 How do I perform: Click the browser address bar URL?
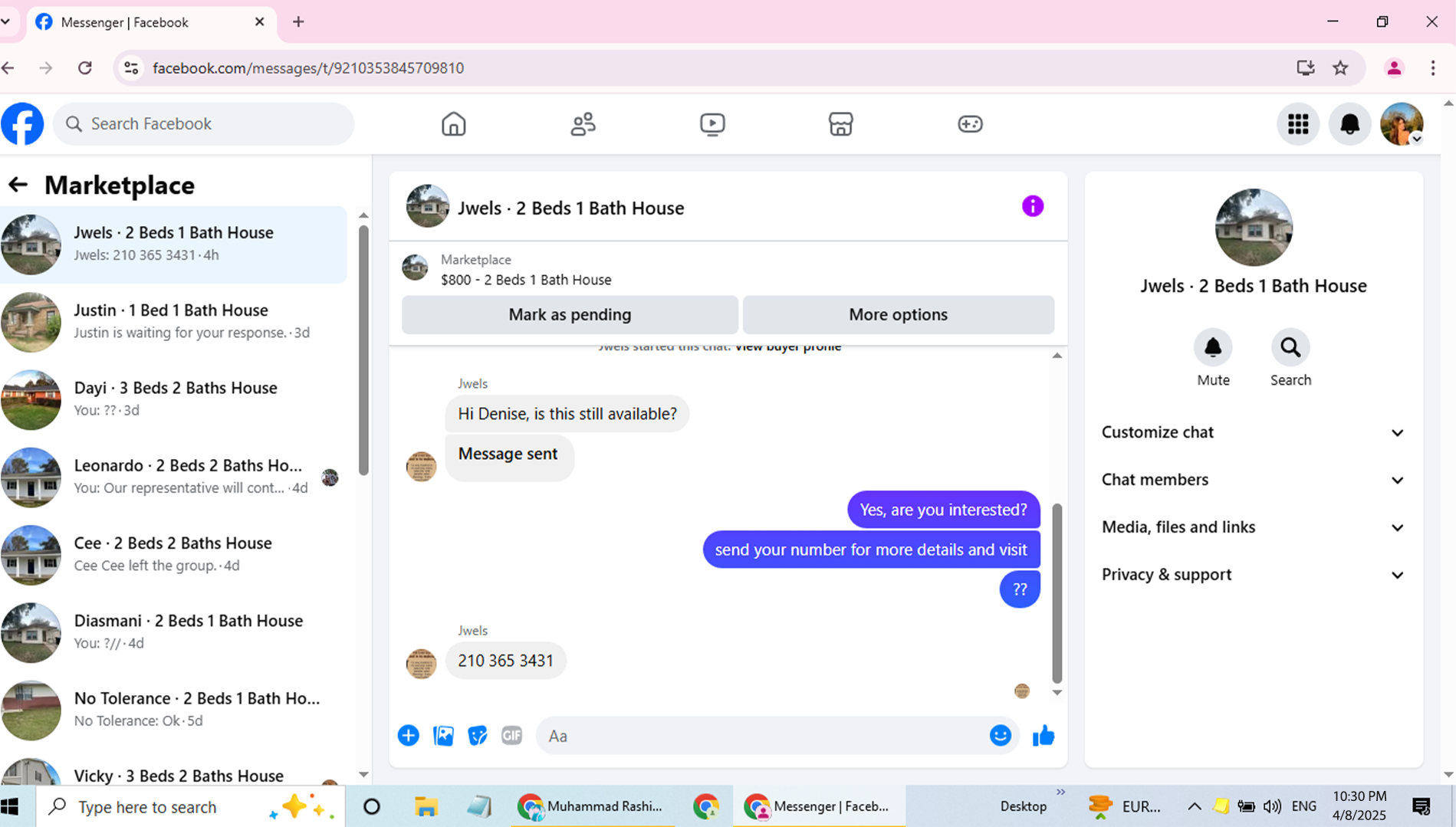tap(308, 67)
